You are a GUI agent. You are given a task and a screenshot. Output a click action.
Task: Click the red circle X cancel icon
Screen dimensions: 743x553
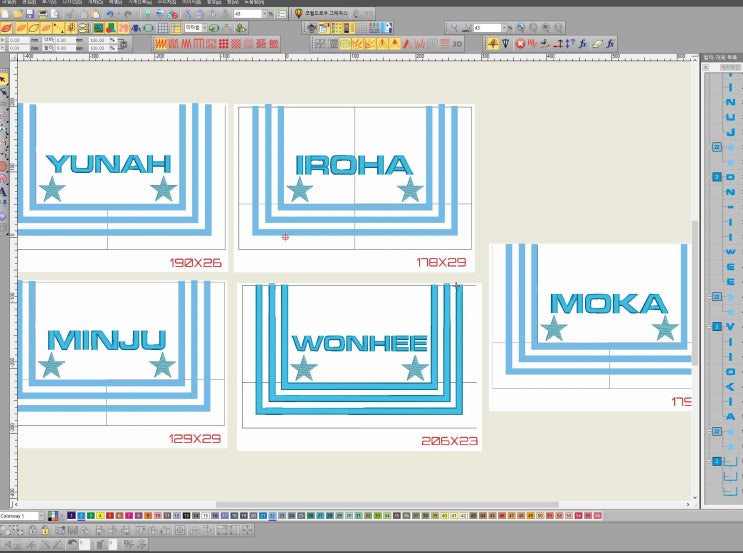[x=520, y=44]
